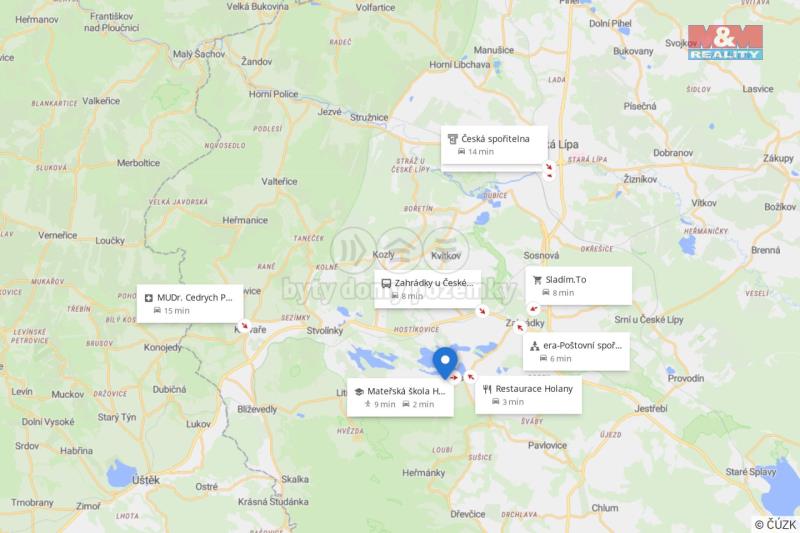The height and width of the screenshot is (533, 800).
Task: Click the fork and knife restaurant icon
Action: point(487,389)
